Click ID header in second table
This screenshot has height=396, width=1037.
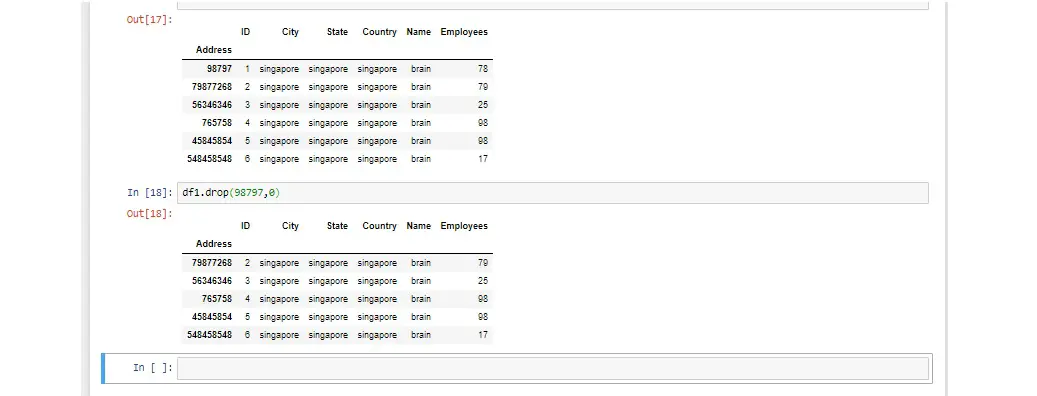tap(245, 226)
